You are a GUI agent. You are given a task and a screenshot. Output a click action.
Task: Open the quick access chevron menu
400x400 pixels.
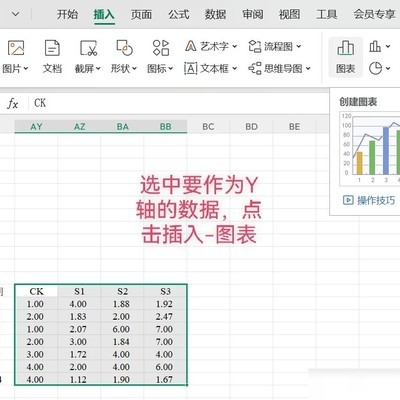click(x=15, y=14)
